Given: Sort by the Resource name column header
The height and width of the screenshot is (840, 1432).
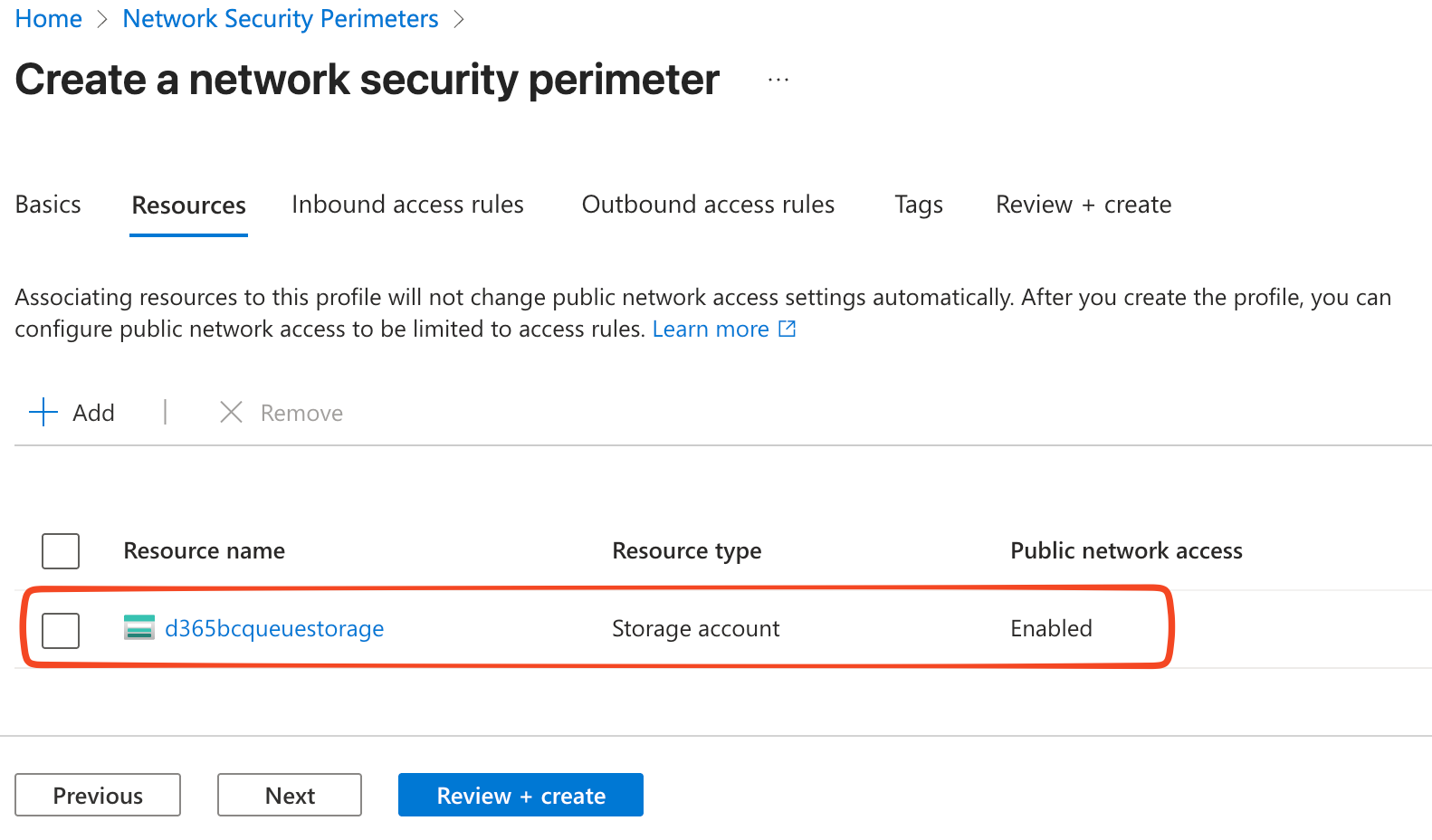Looking at the screenshot, I should tap(204, 550).
